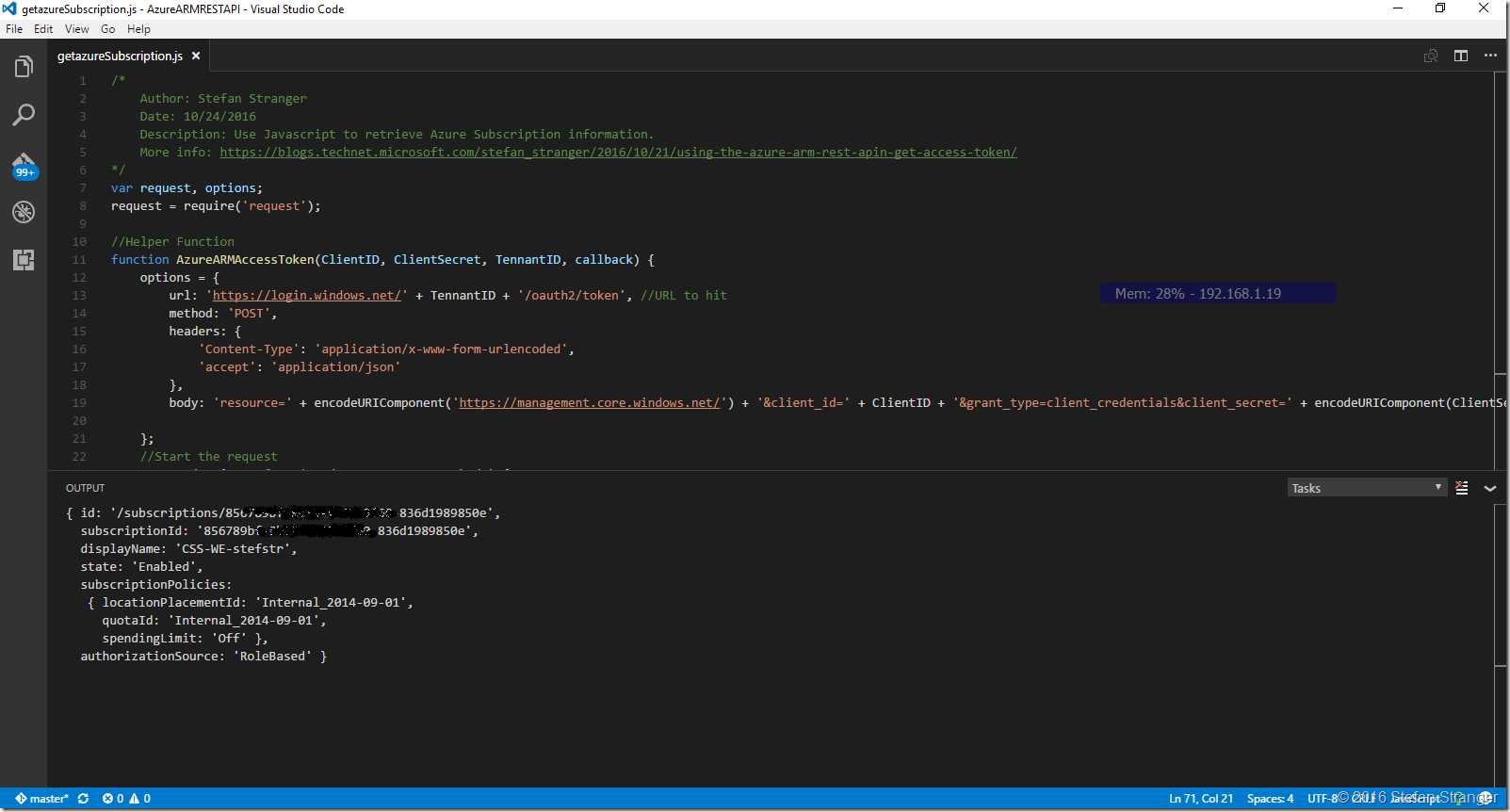The width and height of the screenshot is (1510, 812).
Task: Click the "displayName: 'CSS-WE-stefstr'" output line
Action: click(188, 548)
